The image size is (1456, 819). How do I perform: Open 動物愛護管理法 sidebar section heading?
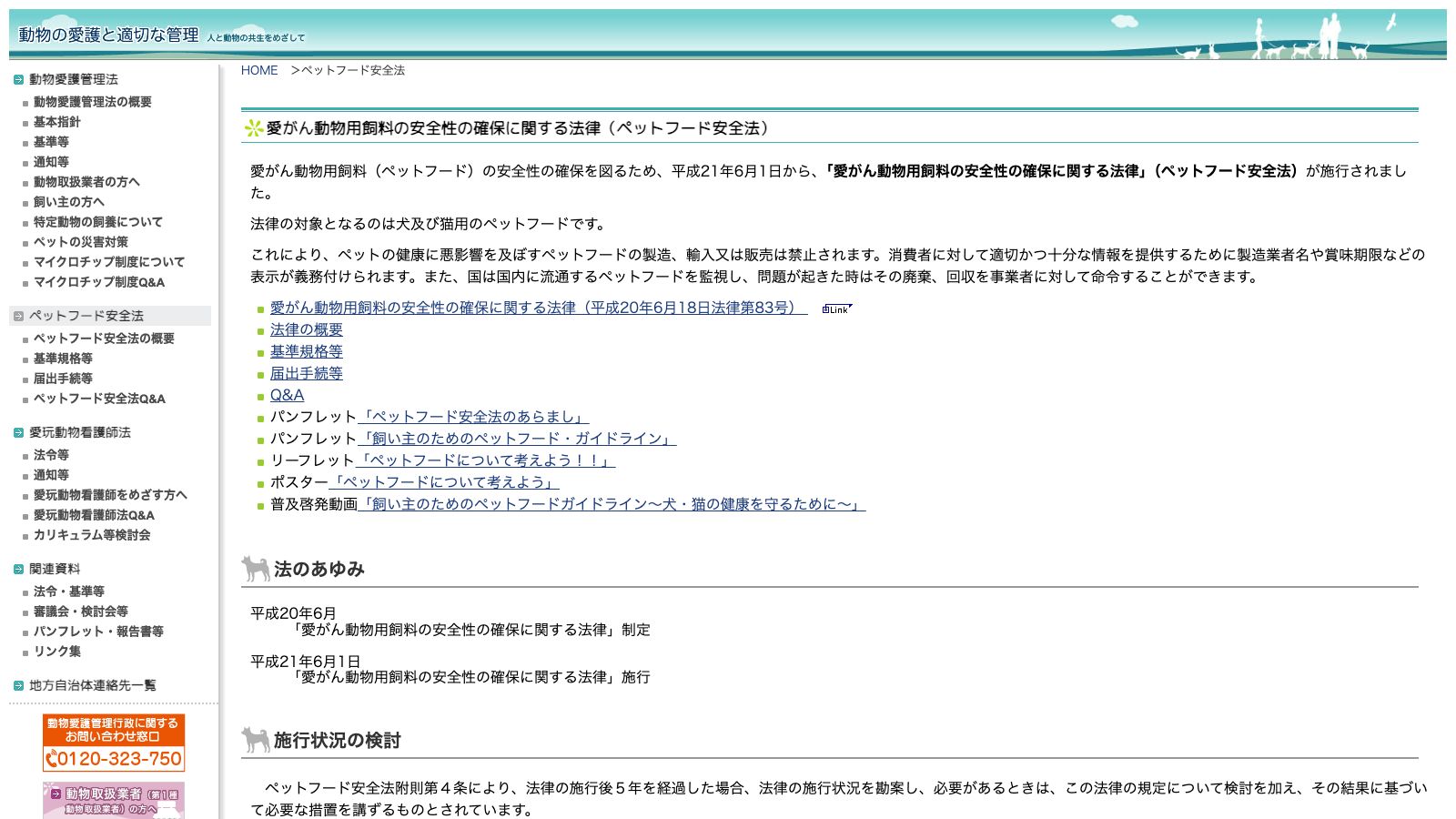coord(73,79)
